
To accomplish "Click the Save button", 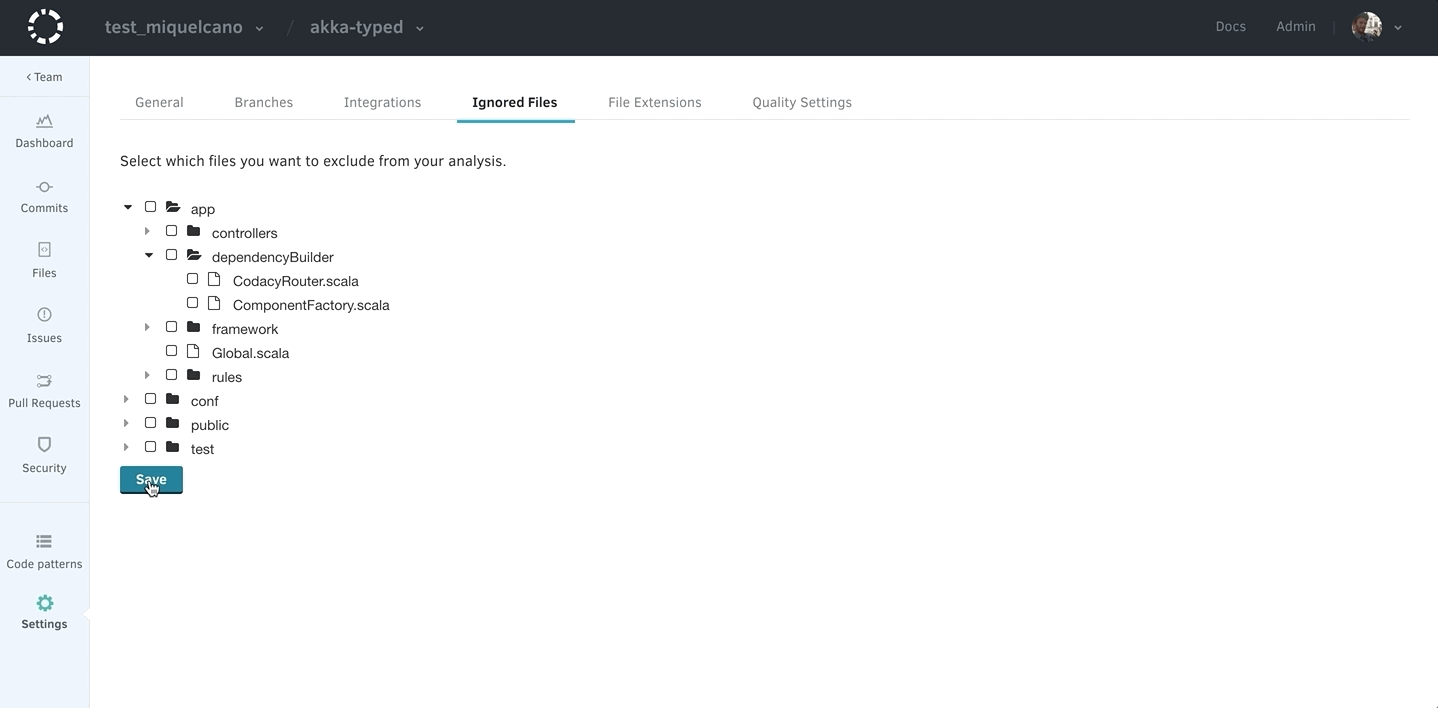I will pyautogui.click(x=151, y=480).
